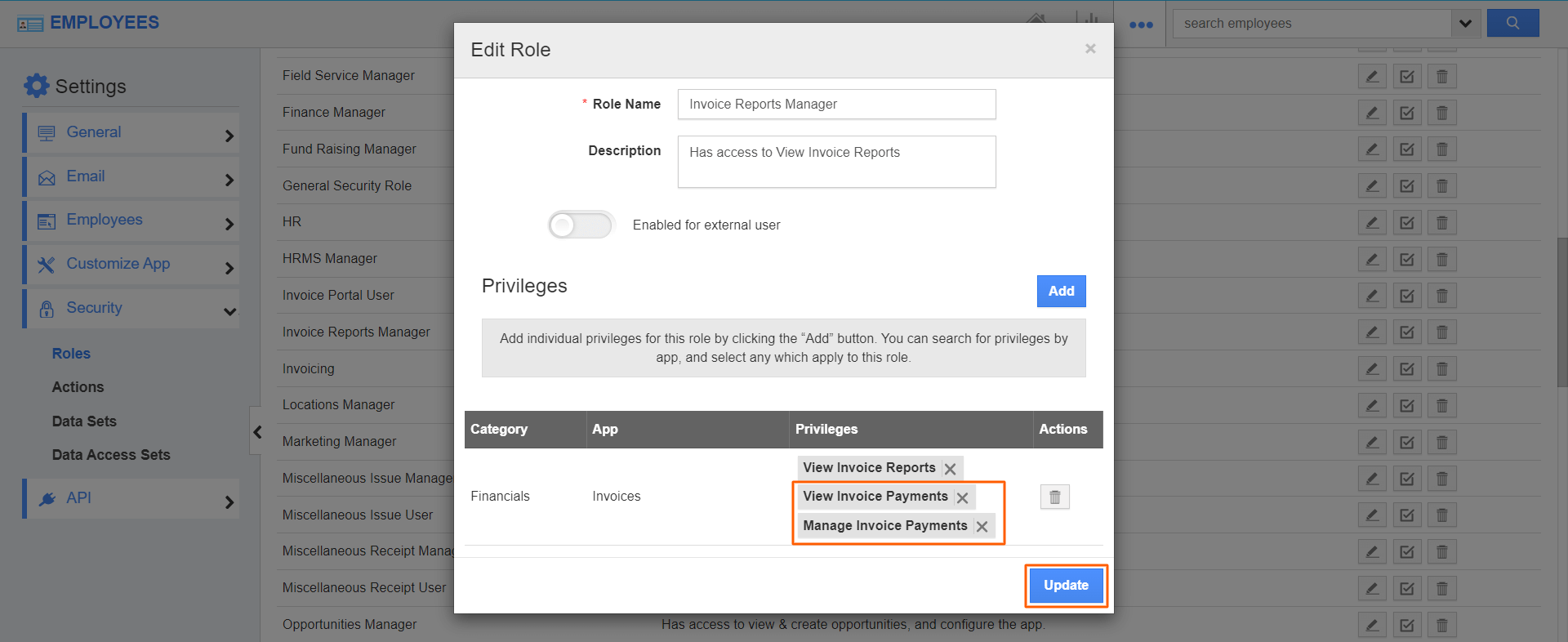Click the Miscellaneous Issue User edit pencil
1568x642 pixels.
point(1372,515)
